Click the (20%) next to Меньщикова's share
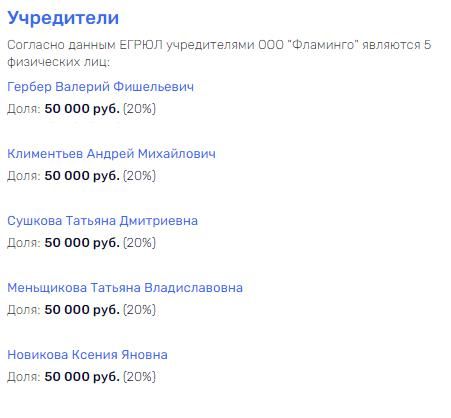Image resolution: width=451 pixels, height=418 pixels. tap(139, 310)
